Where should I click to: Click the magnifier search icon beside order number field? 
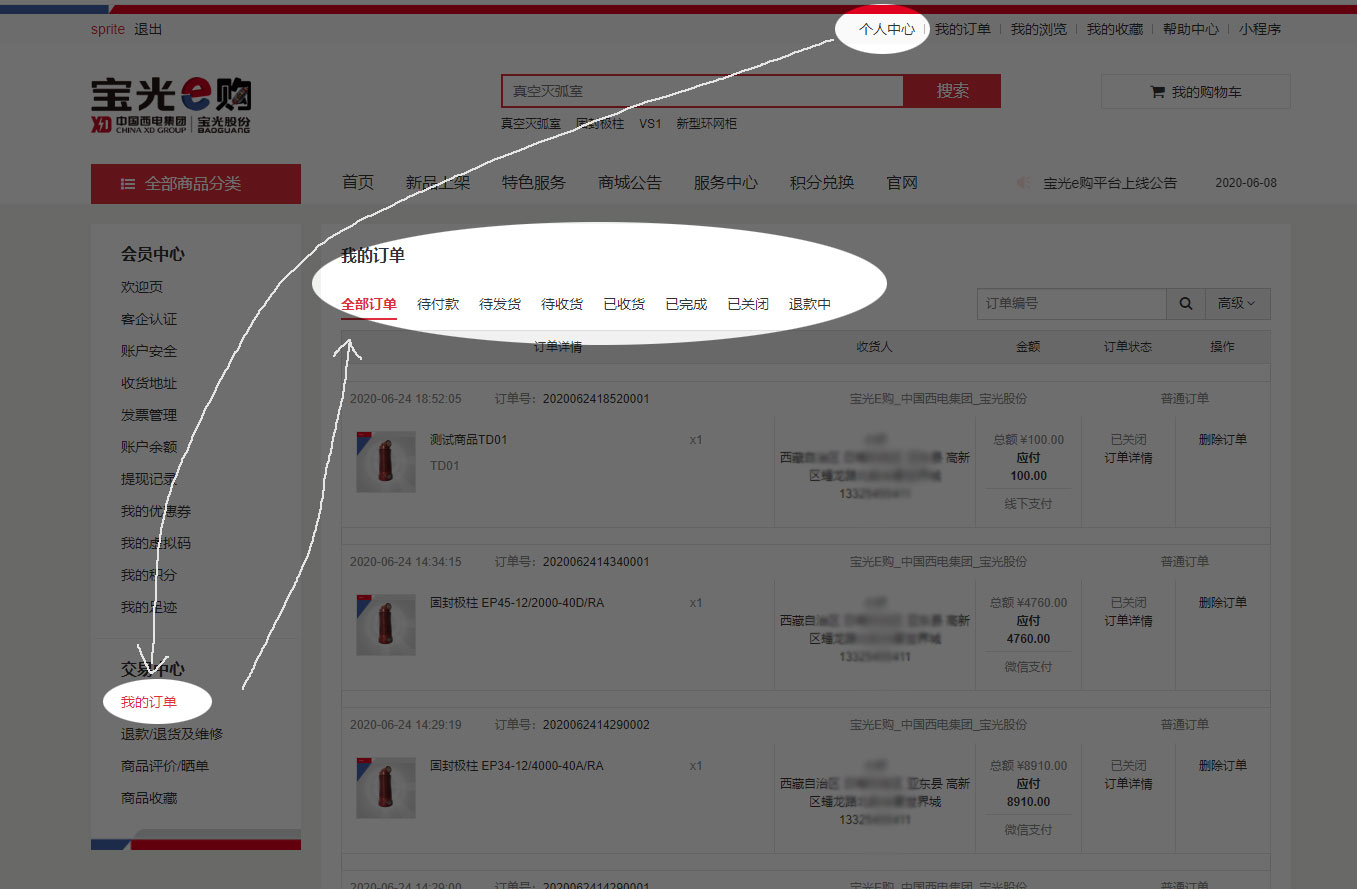[x=1185, y=304]
